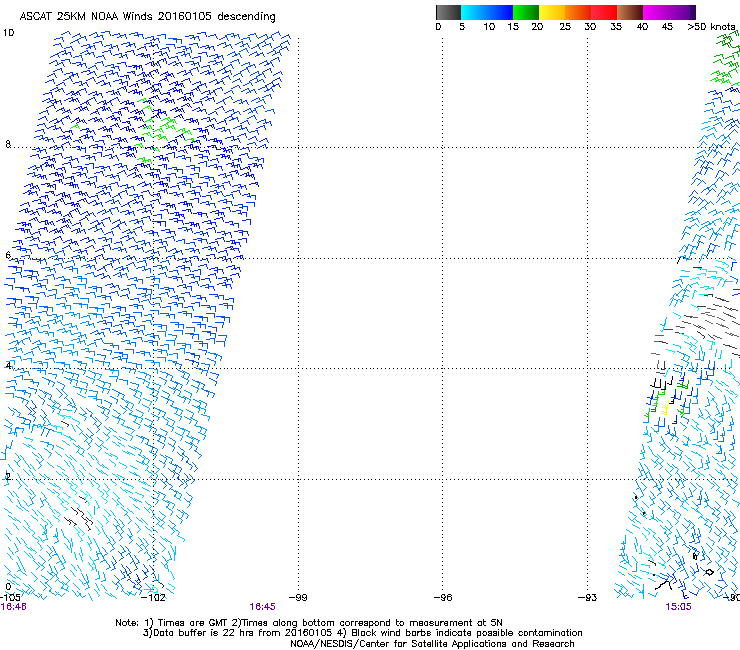The height and width of the screenshot is (650, 740).
Task: Click the purple '16:45' time label
Action: click(262, 607)
